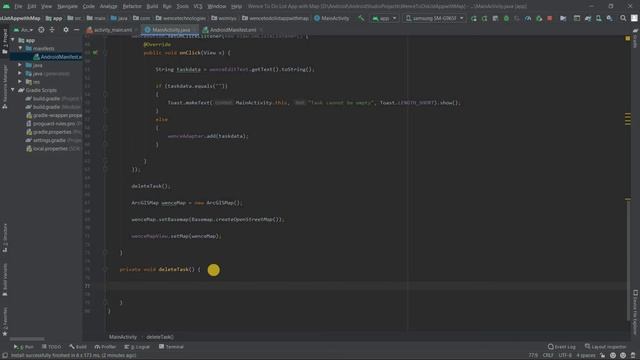640x360 pixels.
Task: Click the Select Opened File target icon
Action: [41, 30]
